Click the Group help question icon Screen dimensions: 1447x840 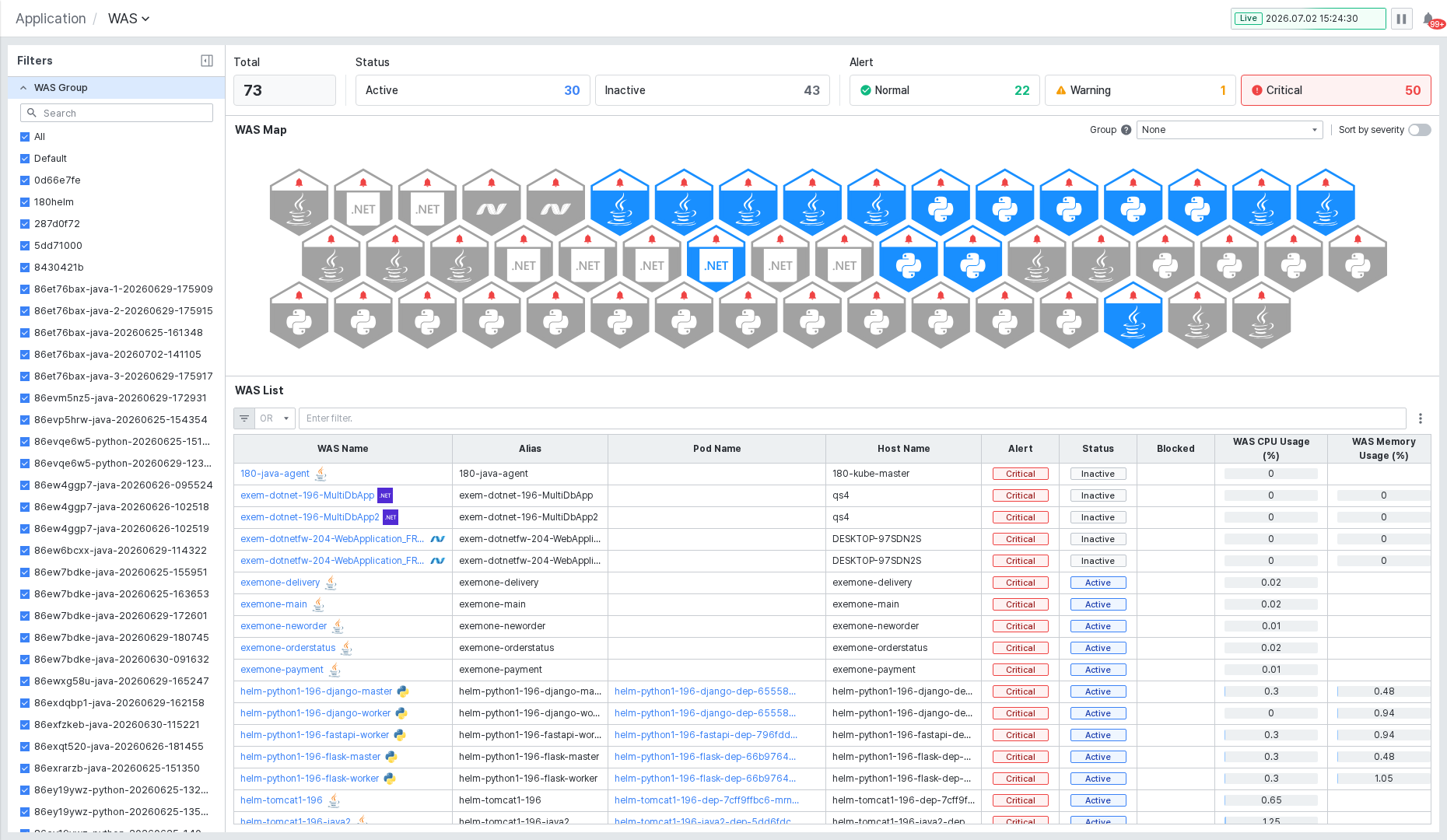[x=1126, y=130]
